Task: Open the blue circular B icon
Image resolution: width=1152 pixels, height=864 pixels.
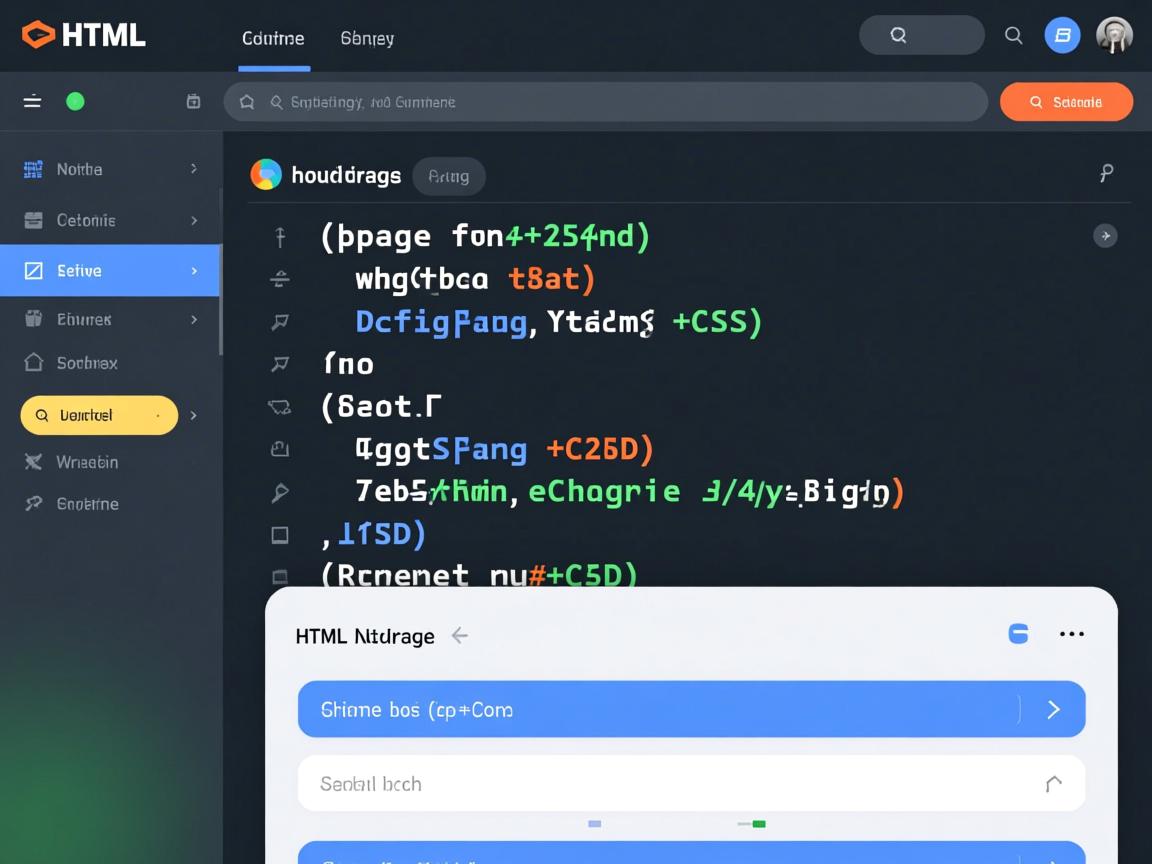Action: pyautogui.click(x=1062, y=35)
